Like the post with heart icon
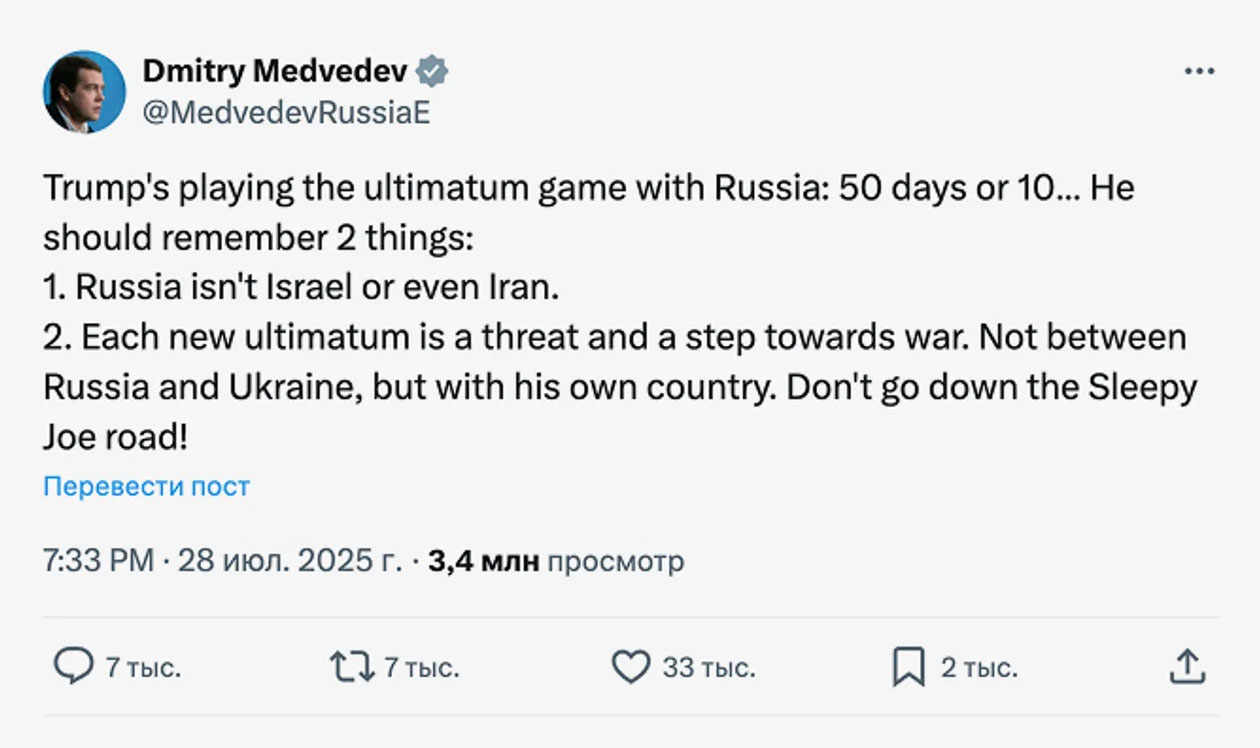This screenshot has width=1260, height=748. pyautogui.click(x=630, y=667)
